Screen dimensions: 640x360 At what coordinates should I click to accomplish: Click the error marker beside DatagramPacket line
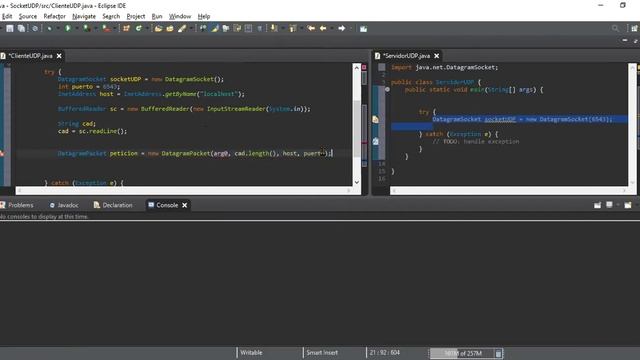[x=2, y=153]
